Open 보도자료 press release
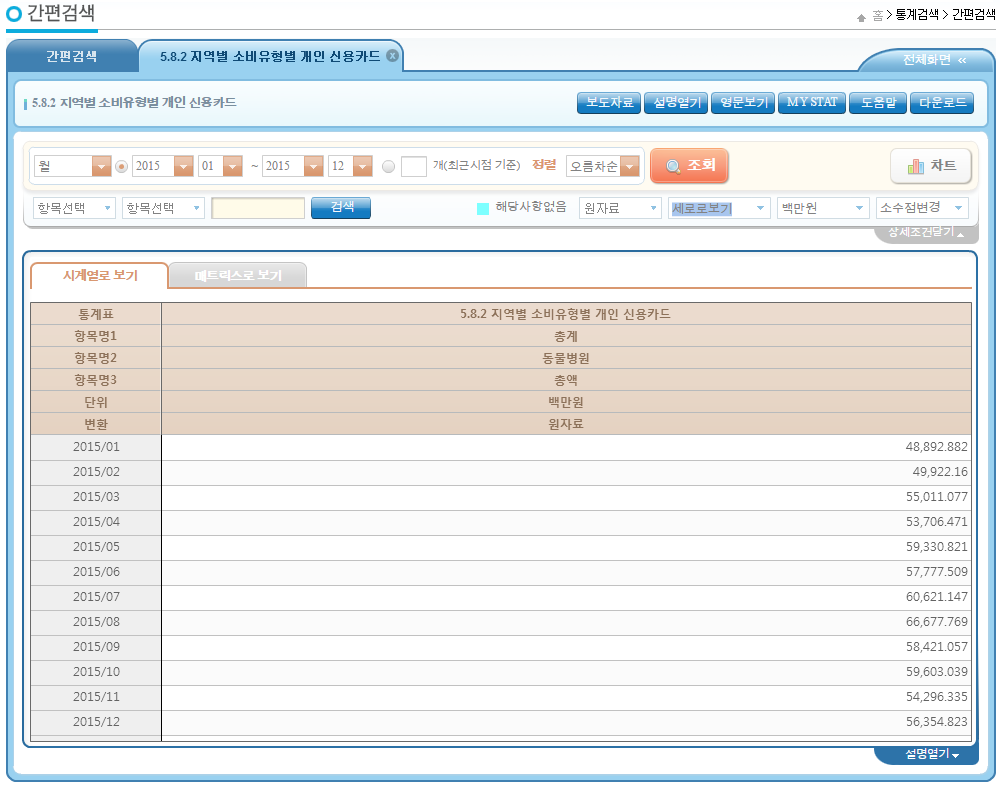Image resolution: width=1000 pixels, height=786 pixels. 609,103
